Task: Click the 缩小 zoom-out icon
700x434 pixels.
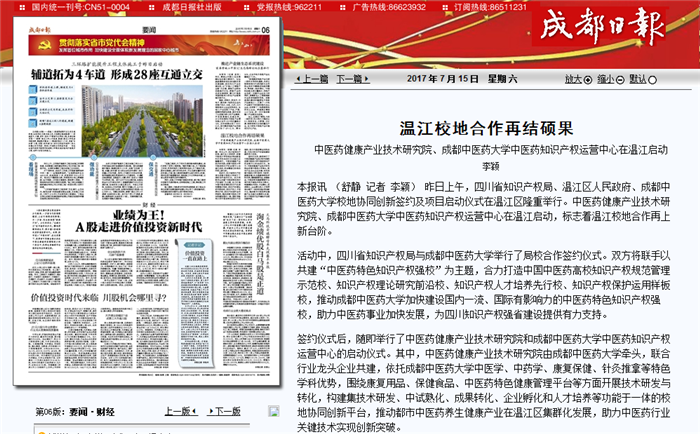Action: click(x=619, y=78)
